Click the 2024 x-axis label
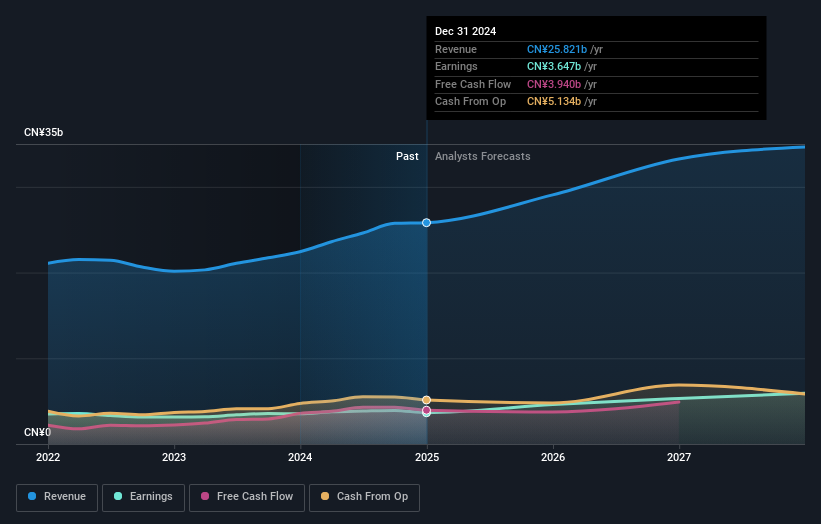 click(300, 458)
